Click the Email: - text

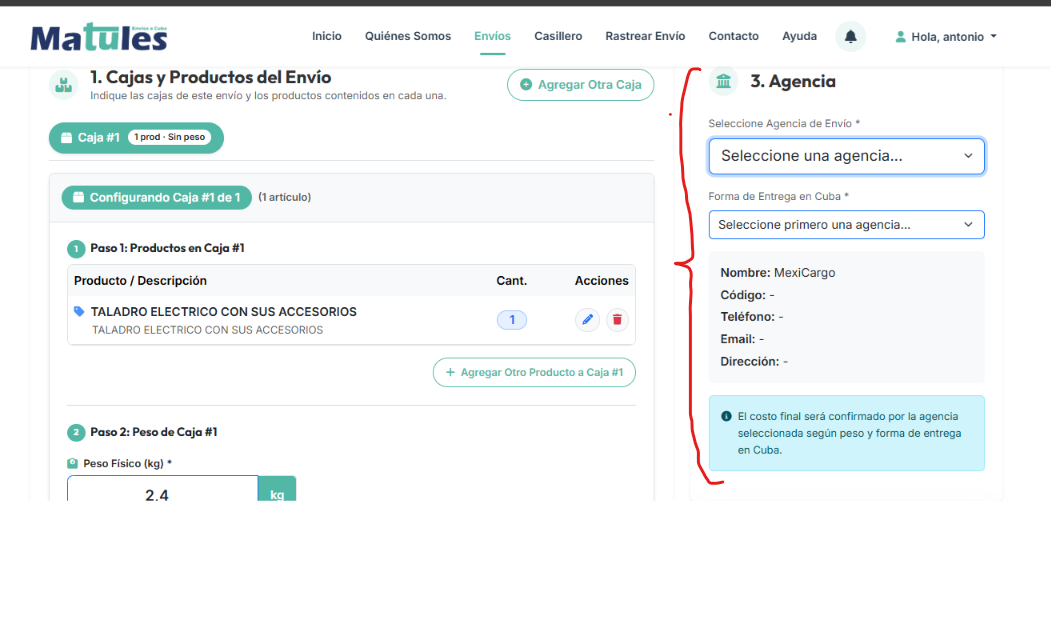click(x=742, y=339)
